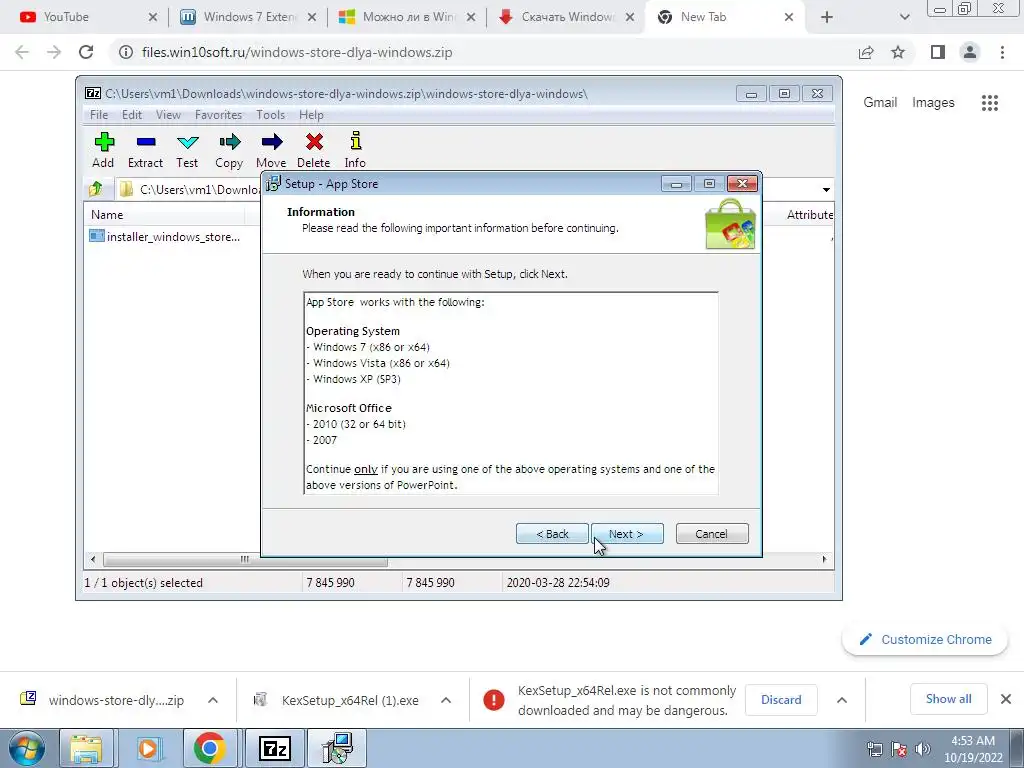This screenshot has width=1024, height=768.
Task: Close the New Tab tab
Action: point(789,17)
